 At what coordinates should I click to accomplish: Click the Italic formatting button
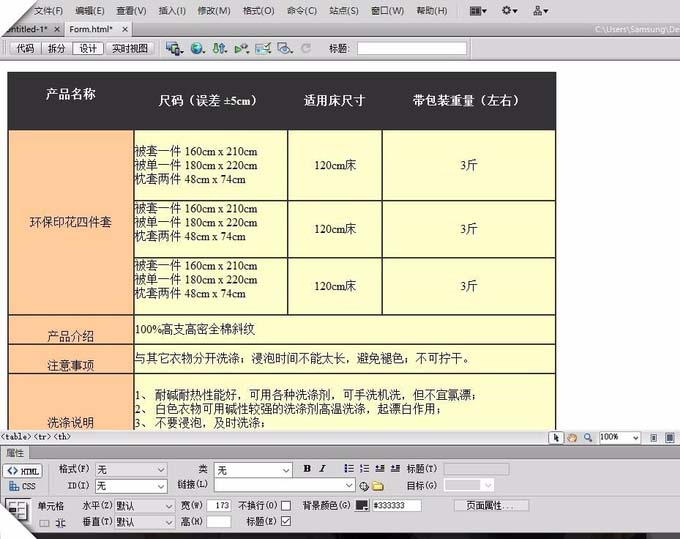(x=322, y=468)
